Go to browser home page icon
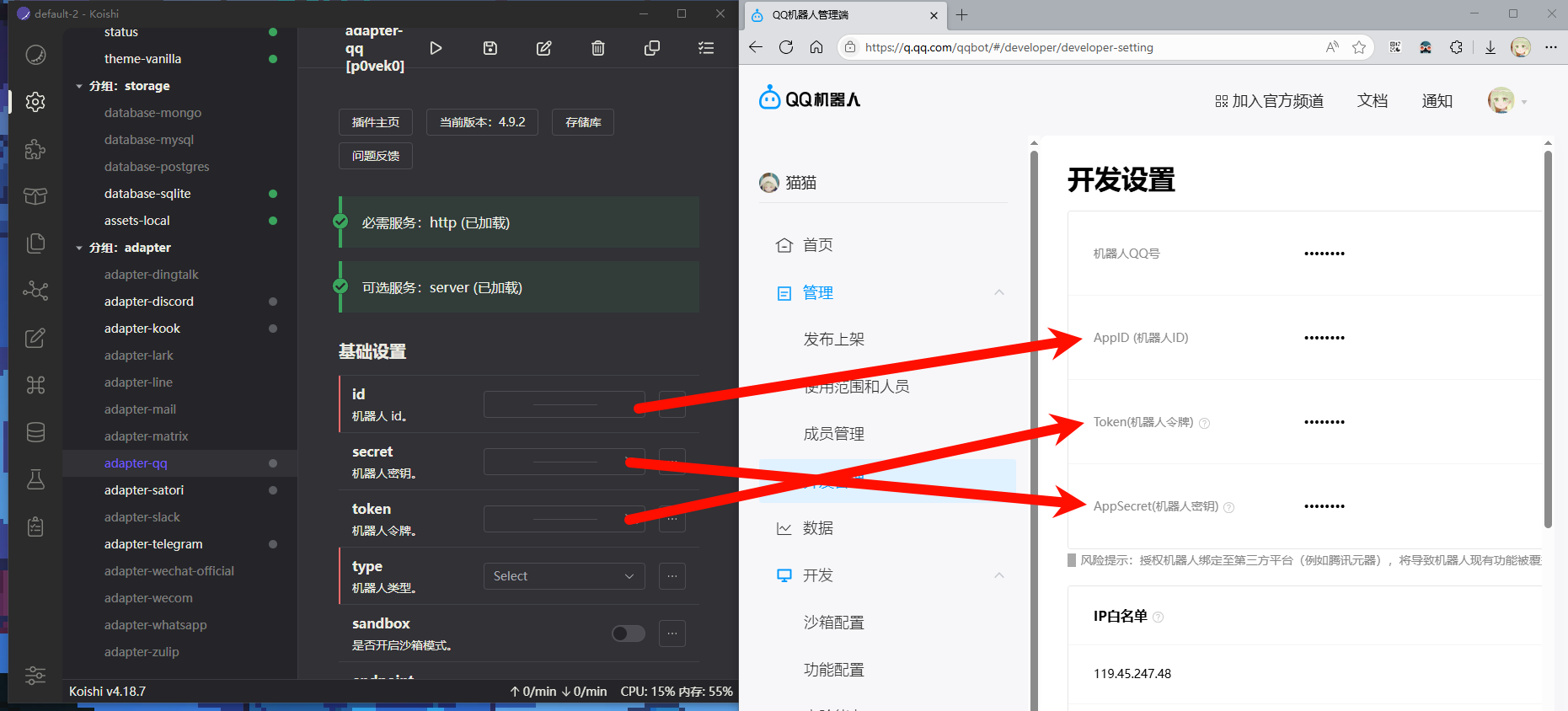 (x=816, y=47)
